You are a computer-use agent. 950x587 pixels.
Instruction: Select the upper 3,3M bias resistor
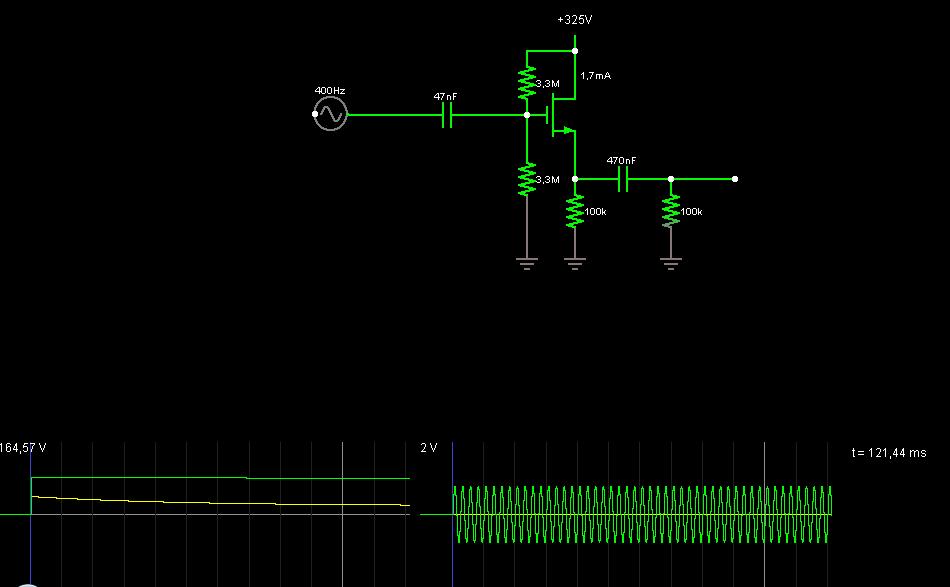tap(526, 83)
